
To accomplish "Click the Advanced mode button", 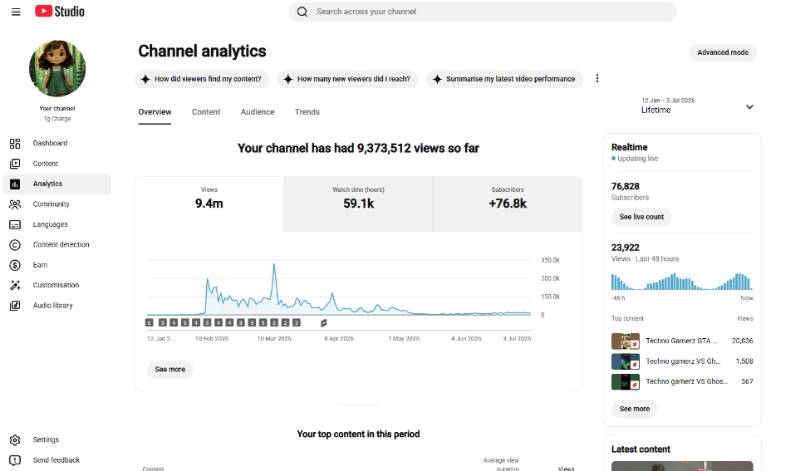I will [x=723, y=53].
